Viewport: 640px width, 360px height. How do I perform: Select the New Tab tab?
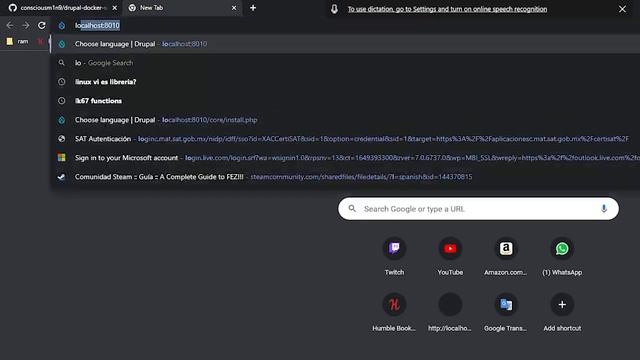[x=183, y=8]
